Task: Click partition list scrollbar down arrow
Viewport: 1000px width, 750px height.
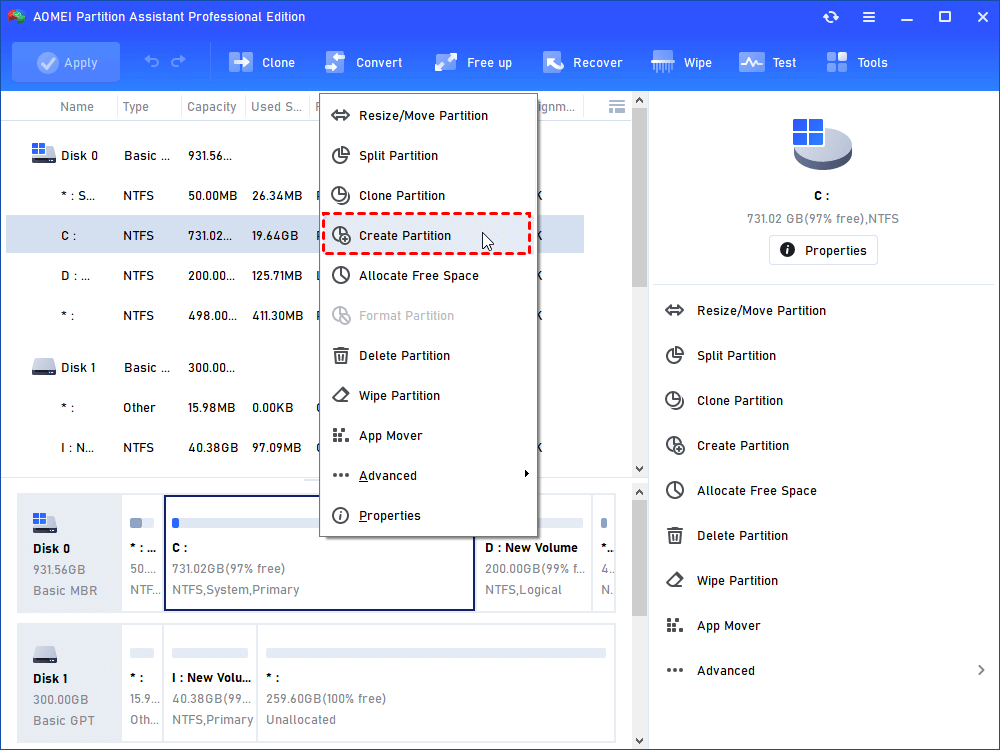Action: [640, 469]
